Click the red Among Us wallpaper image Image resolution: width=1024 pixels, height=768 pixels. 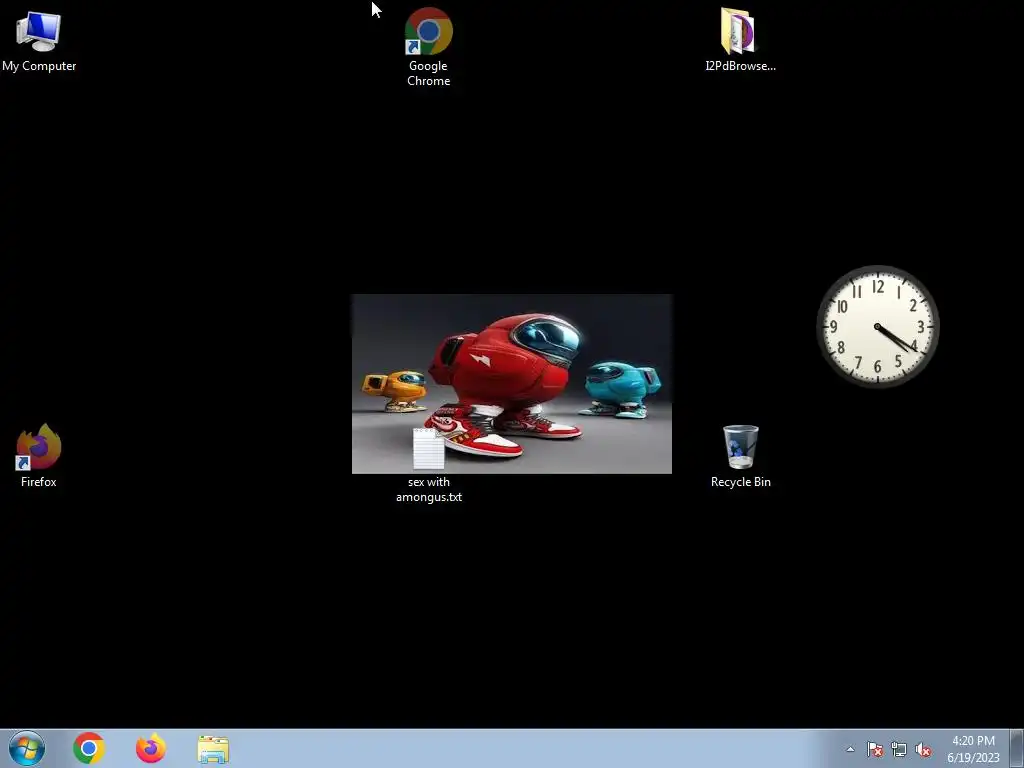[511, 384]
